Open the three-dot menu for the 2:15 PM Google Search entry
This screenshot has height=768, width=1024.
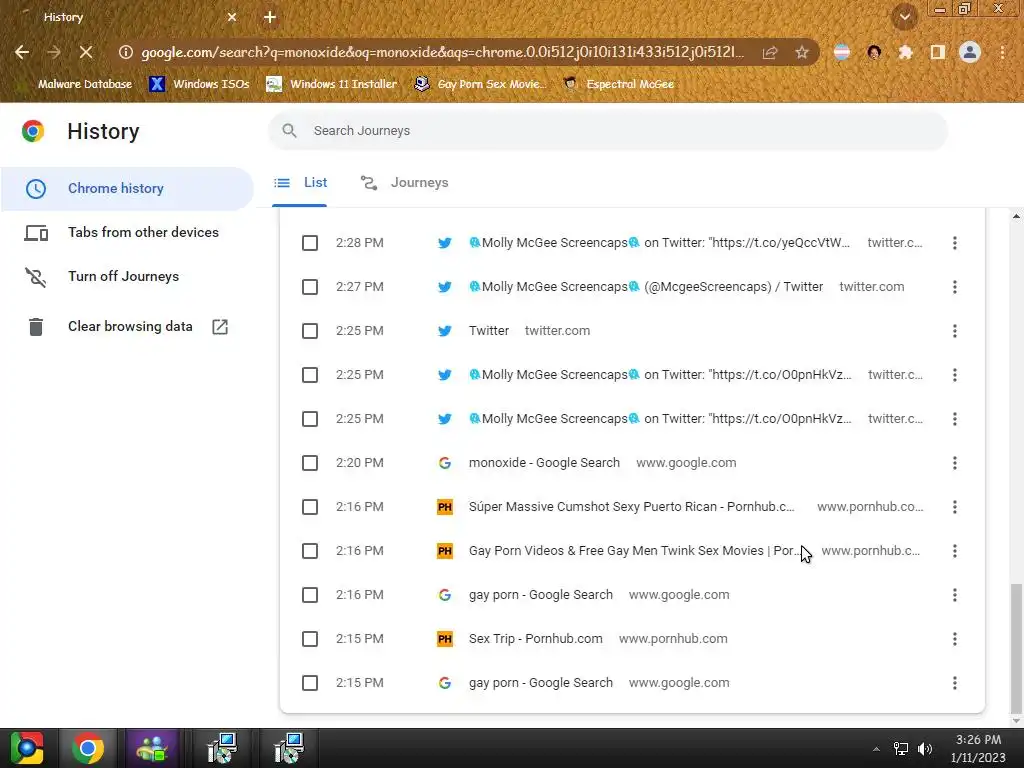[x=955, y=683]
